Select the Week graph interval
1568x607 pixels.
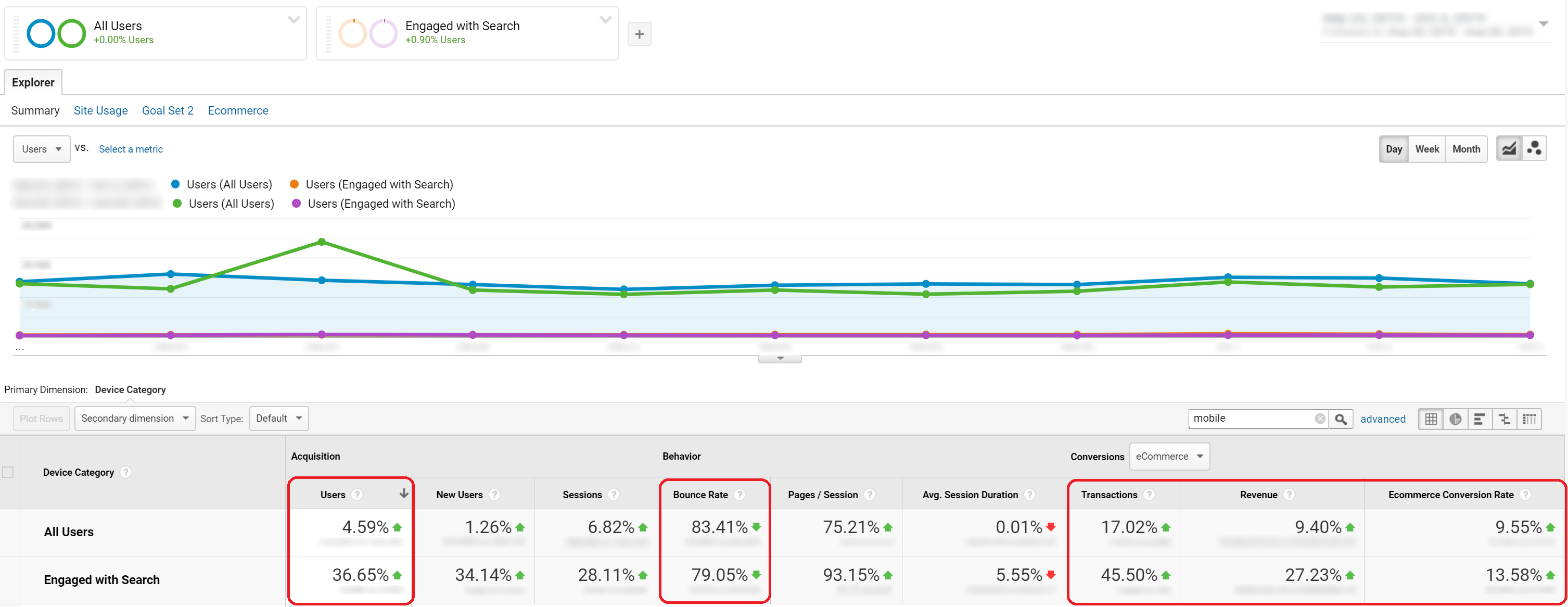click(1427, 149)
